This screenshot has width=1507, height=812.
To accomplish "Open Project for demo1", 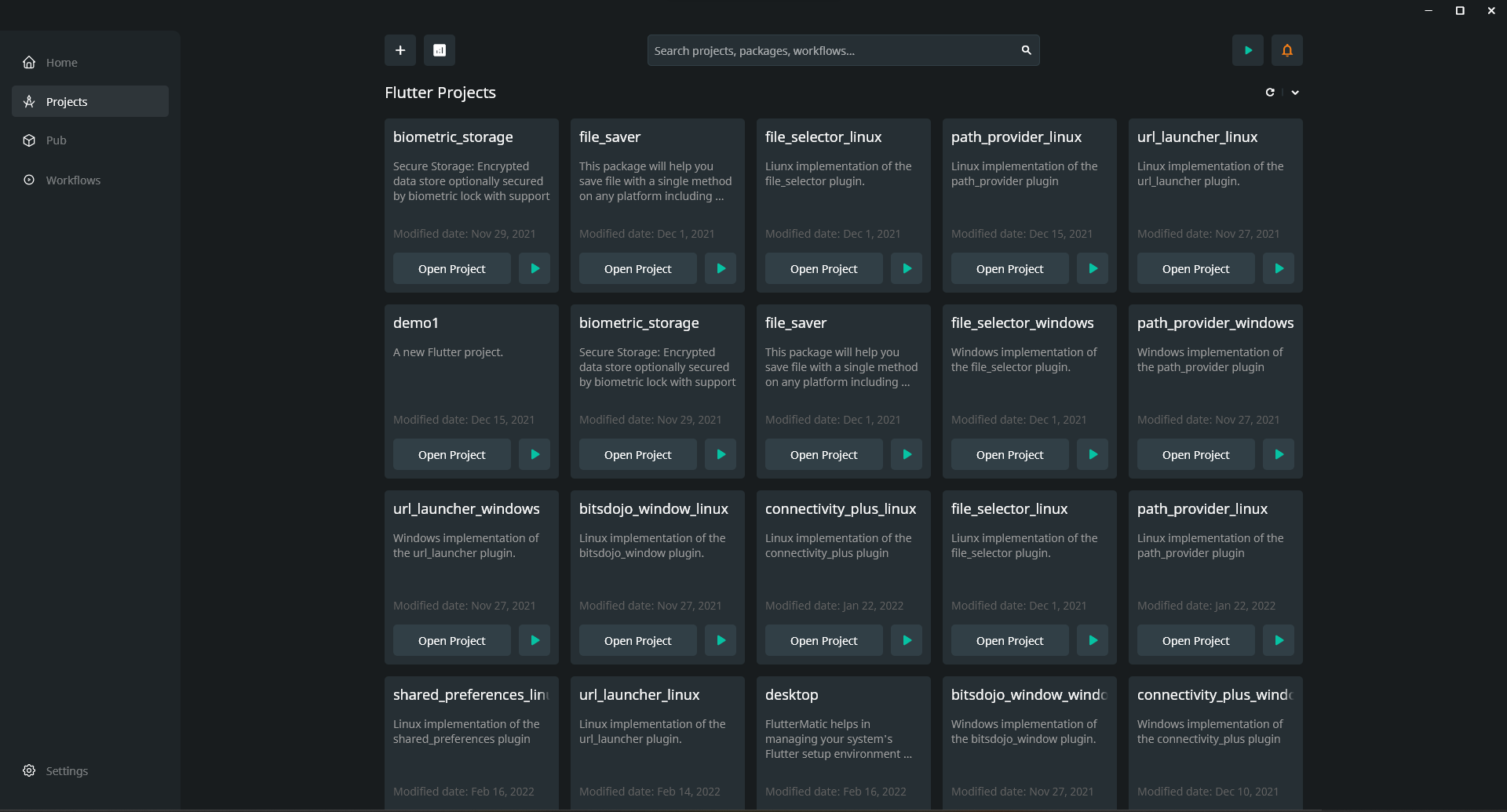I will click(x=451, y=453).
